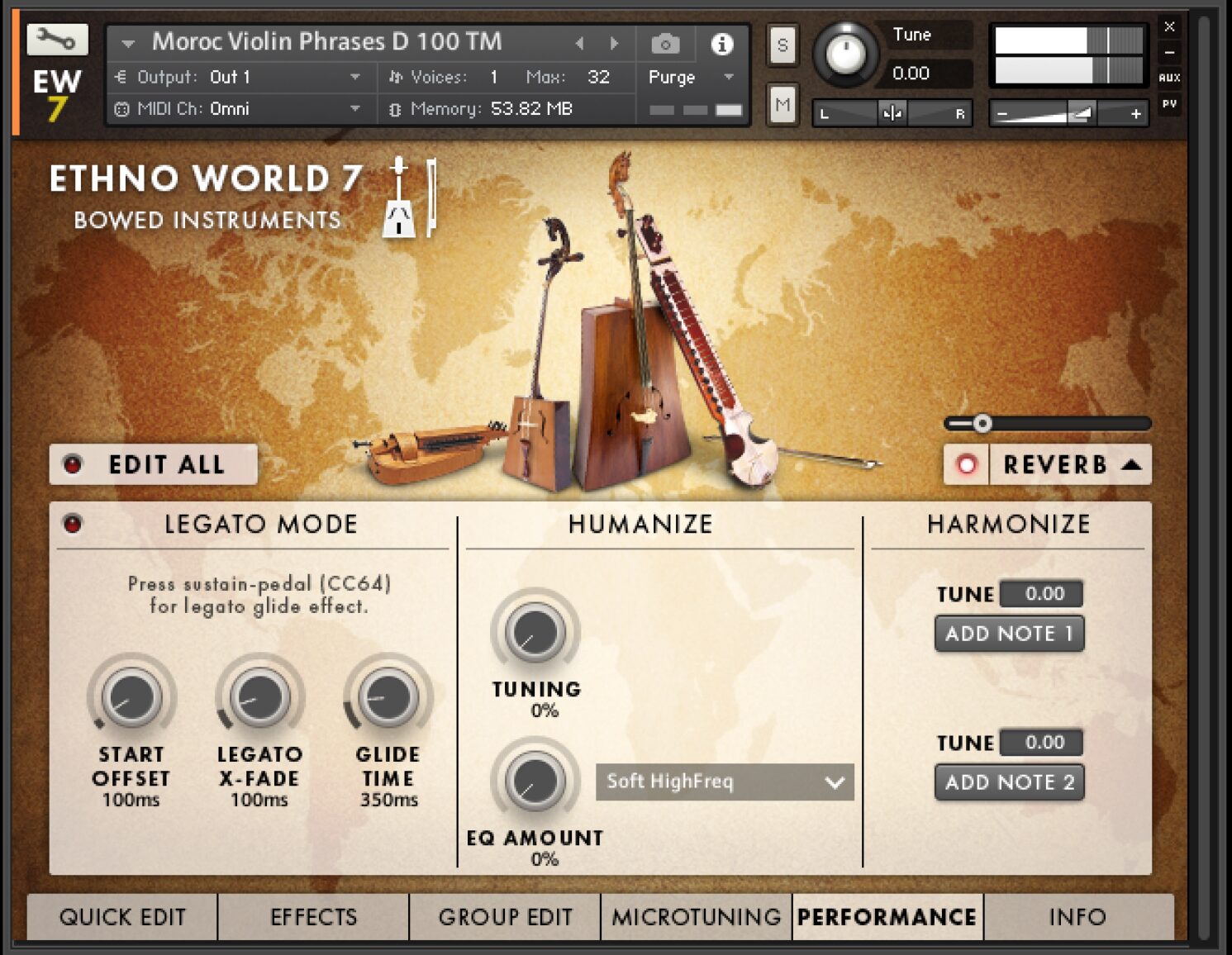Click the pan L-R slider

point(892,113)
